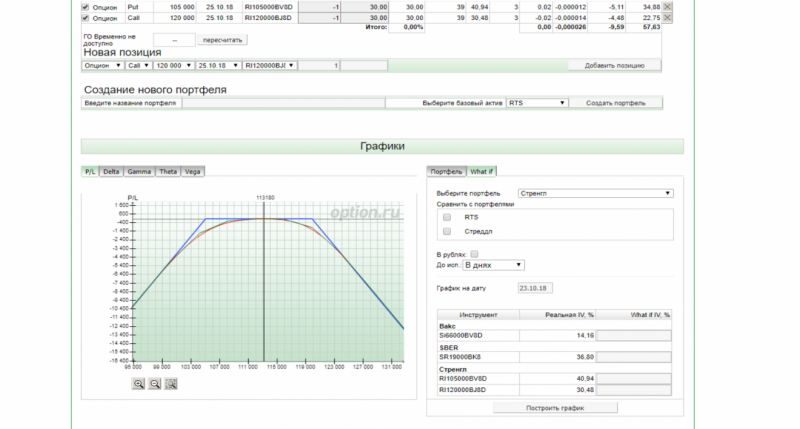
Task: Click the 'Графики' section header
Action: (x=382, y=146)
